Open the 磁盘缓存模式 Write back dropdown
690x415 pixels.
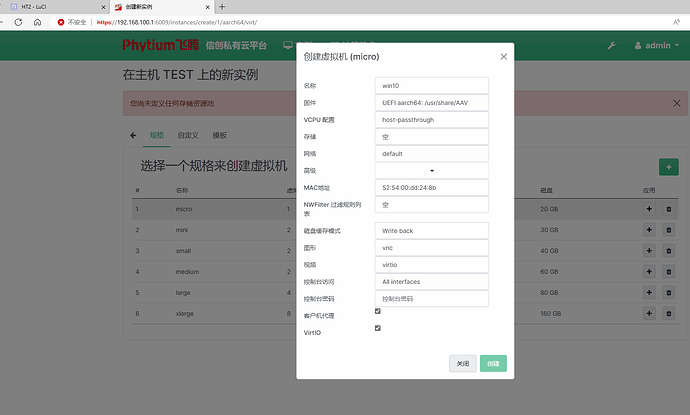pyautogui.click(x=431, y=230)
